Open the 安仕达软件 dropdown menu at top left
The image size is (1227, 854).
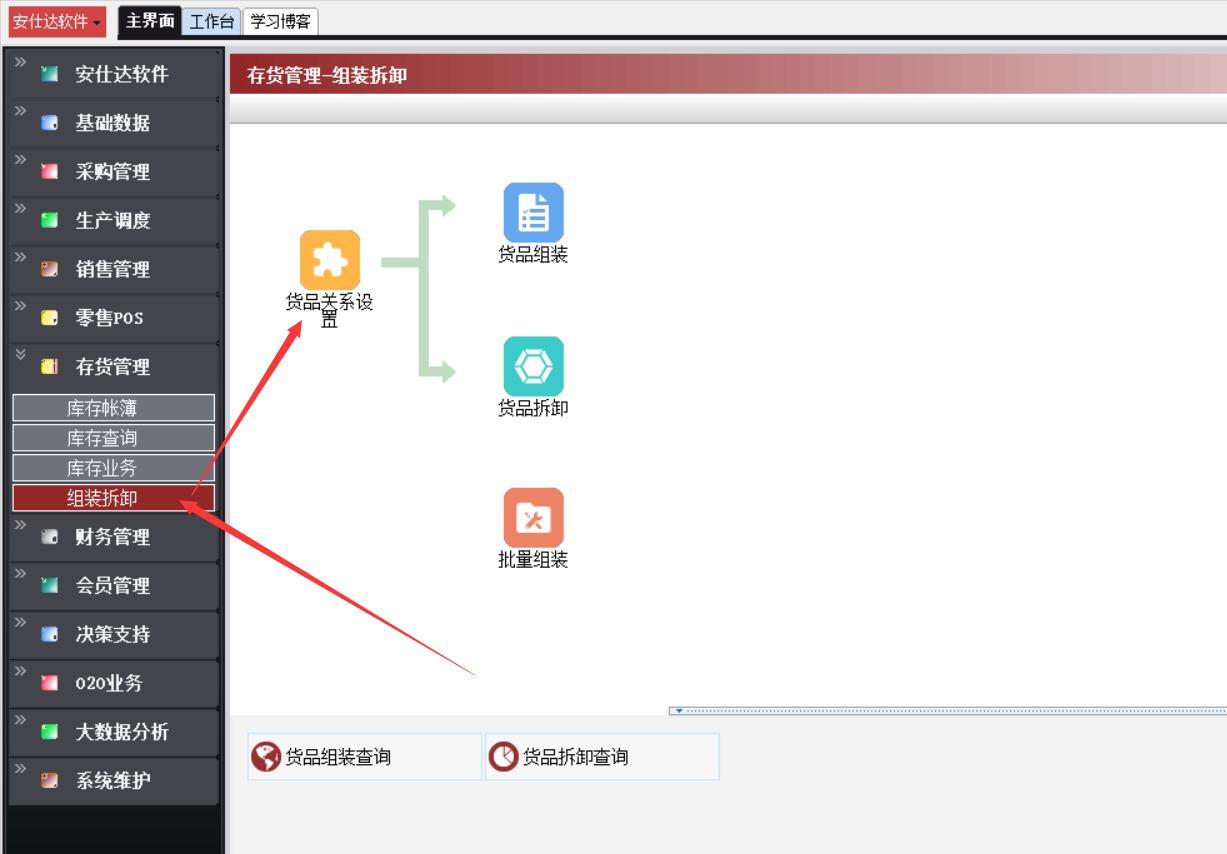[x=57, y=21]
